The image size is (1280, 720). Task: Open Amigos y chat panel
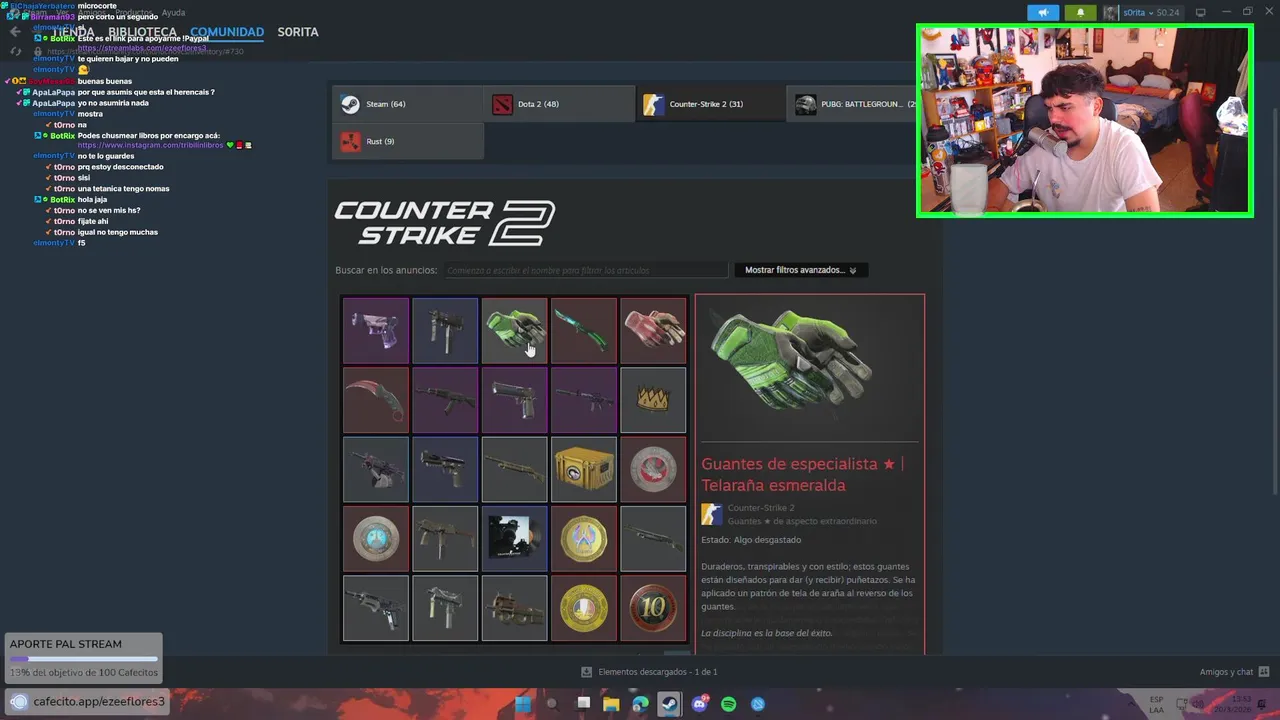1234,672
